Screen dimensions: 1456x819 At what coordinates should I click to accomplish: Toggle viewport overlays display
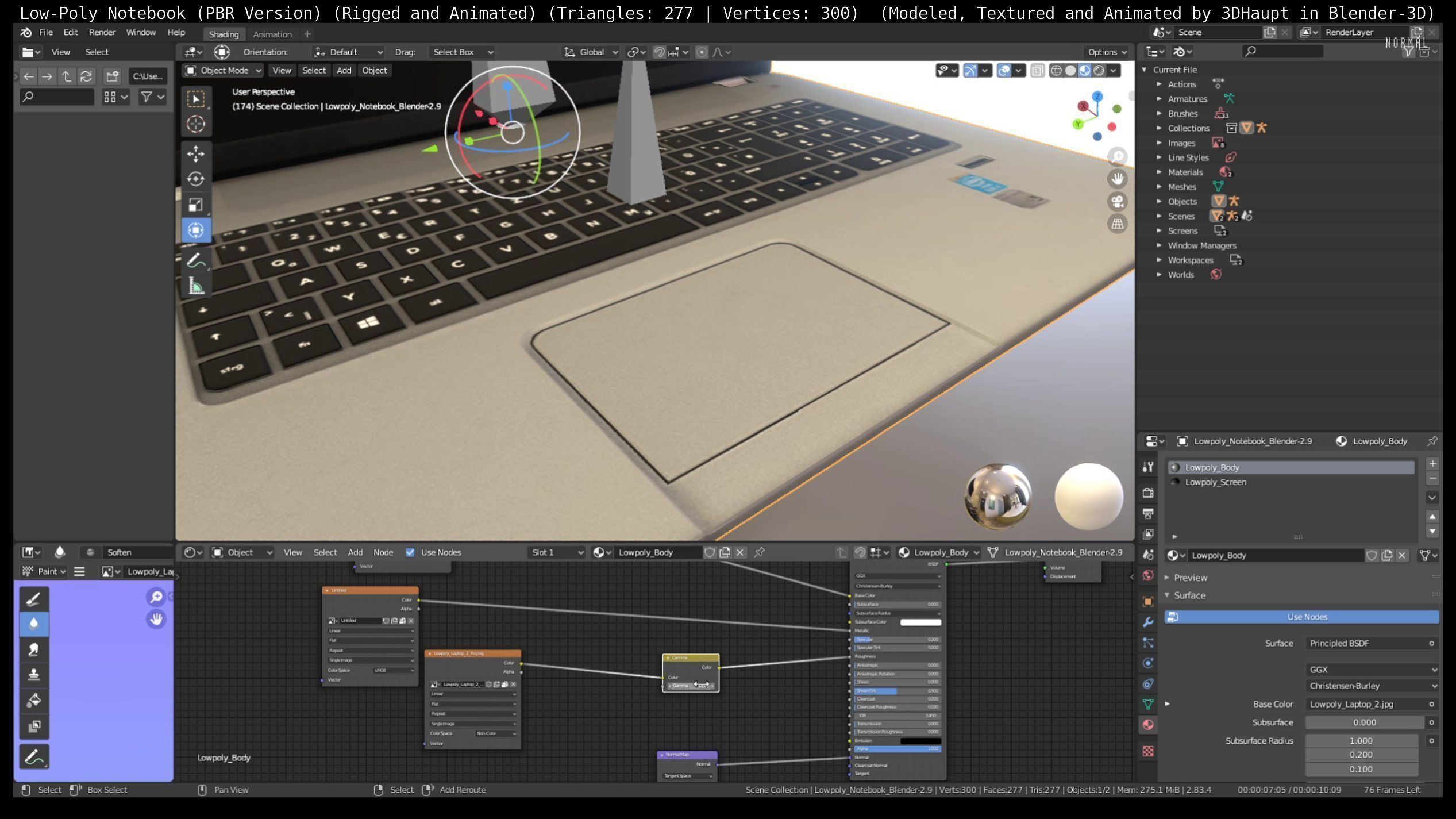click(1004, 71)
